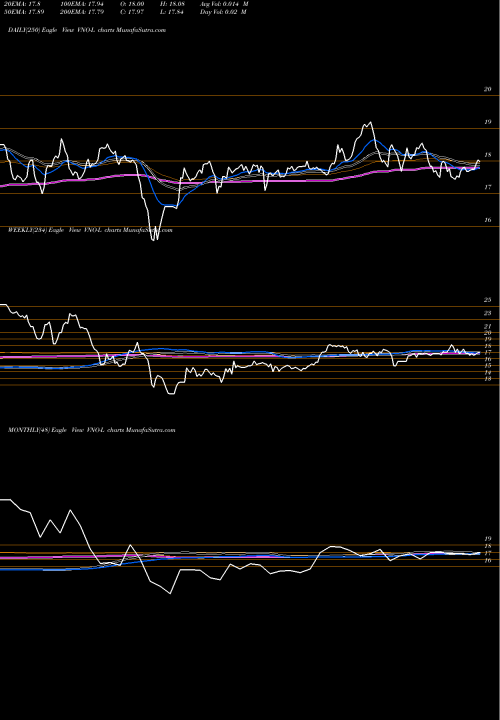
Task: Click the Avg Vol 0.014 M text
Action: tap(224, 4)
